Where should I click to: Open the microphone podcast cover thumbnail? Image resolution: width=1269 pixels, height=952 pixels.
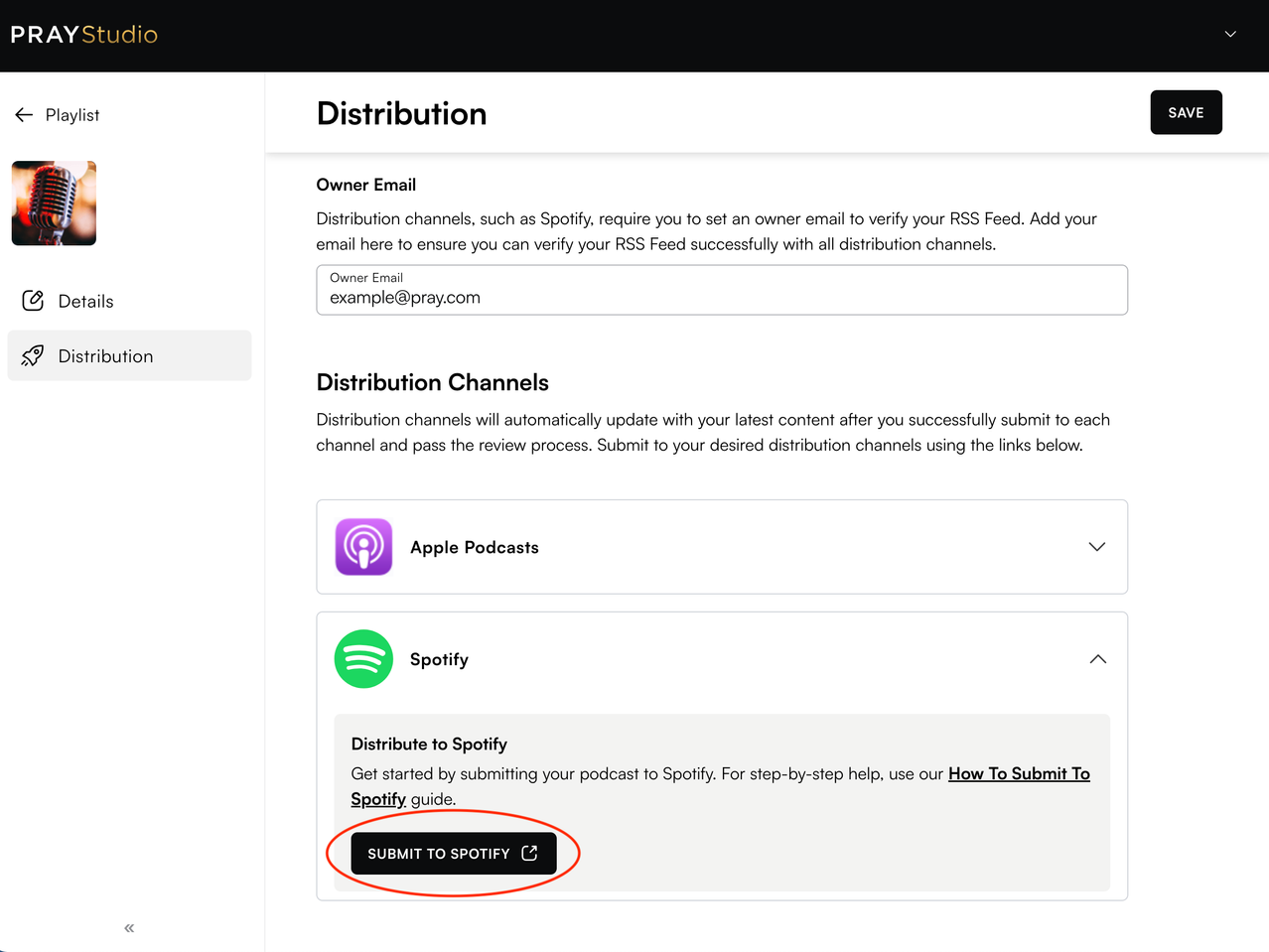pos(54,203)
